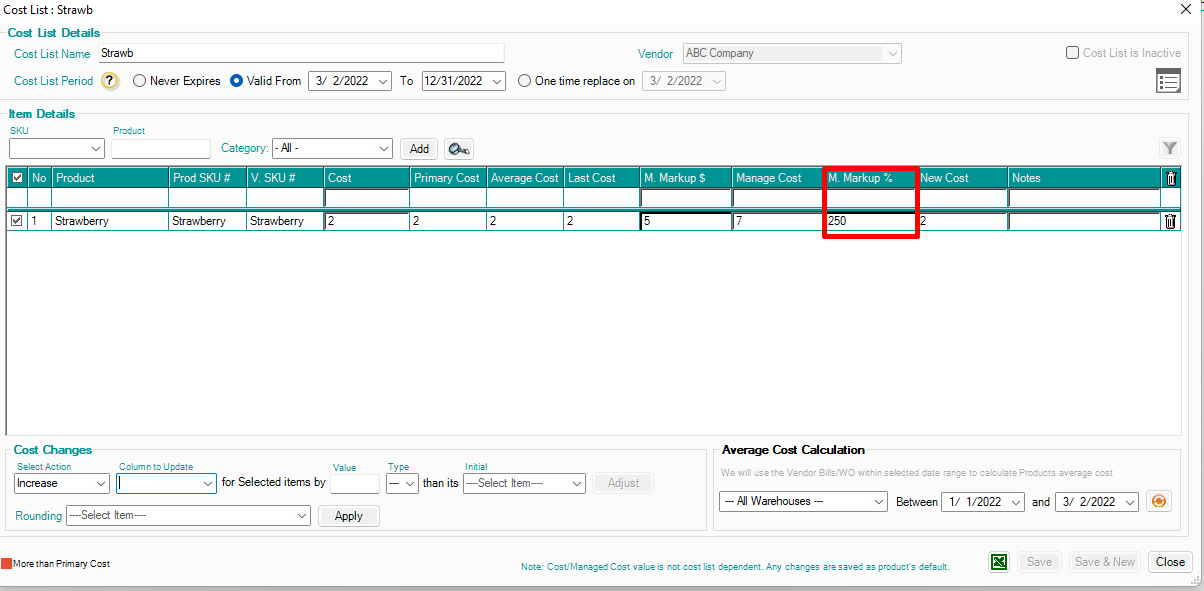1204x591 pixels.
Task: Click the help question mark icon
Action: 110,81
